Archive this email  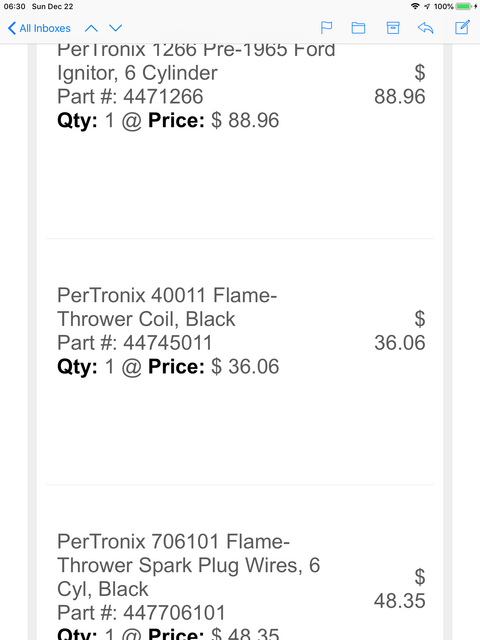pyautogui.click(x=393, y=28)
